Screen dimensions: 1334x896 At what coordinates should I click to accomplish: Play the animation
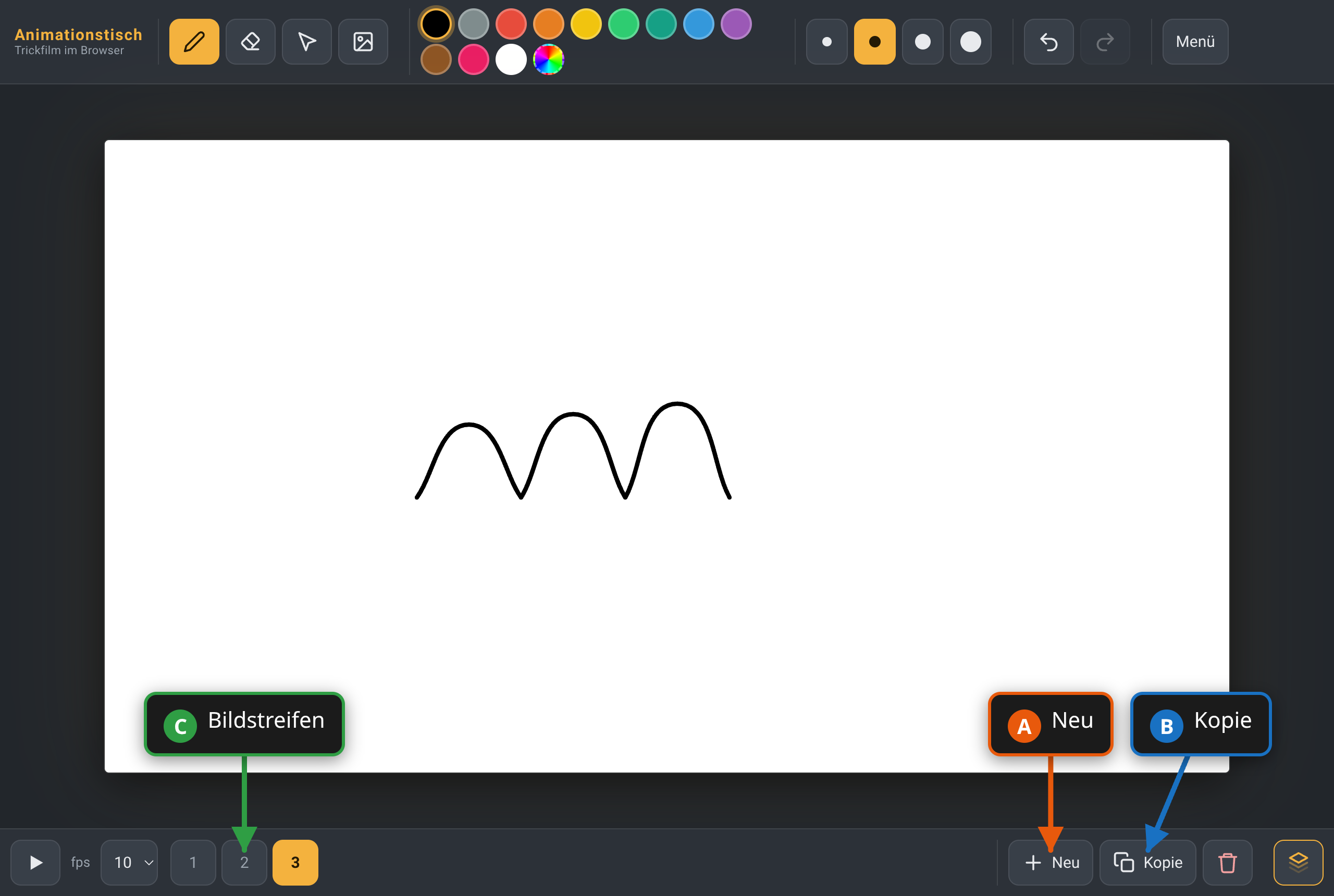(x=35, y=862)
